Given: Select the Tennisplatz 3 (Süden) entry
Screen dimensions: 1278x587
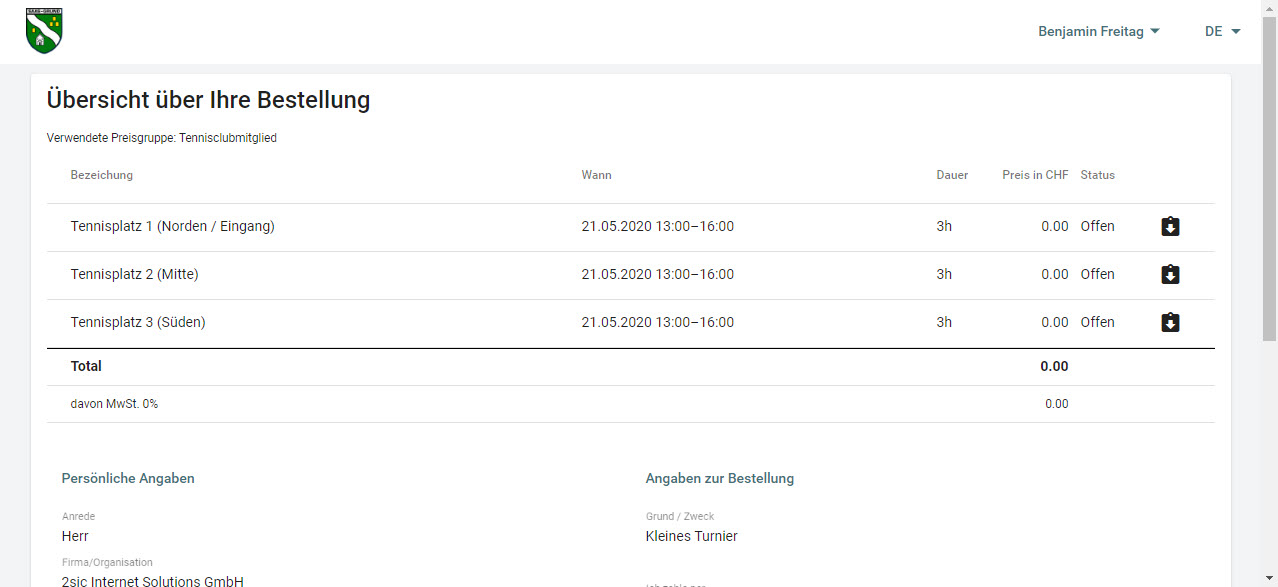Looking at the screenshot, I should (138, 323).
